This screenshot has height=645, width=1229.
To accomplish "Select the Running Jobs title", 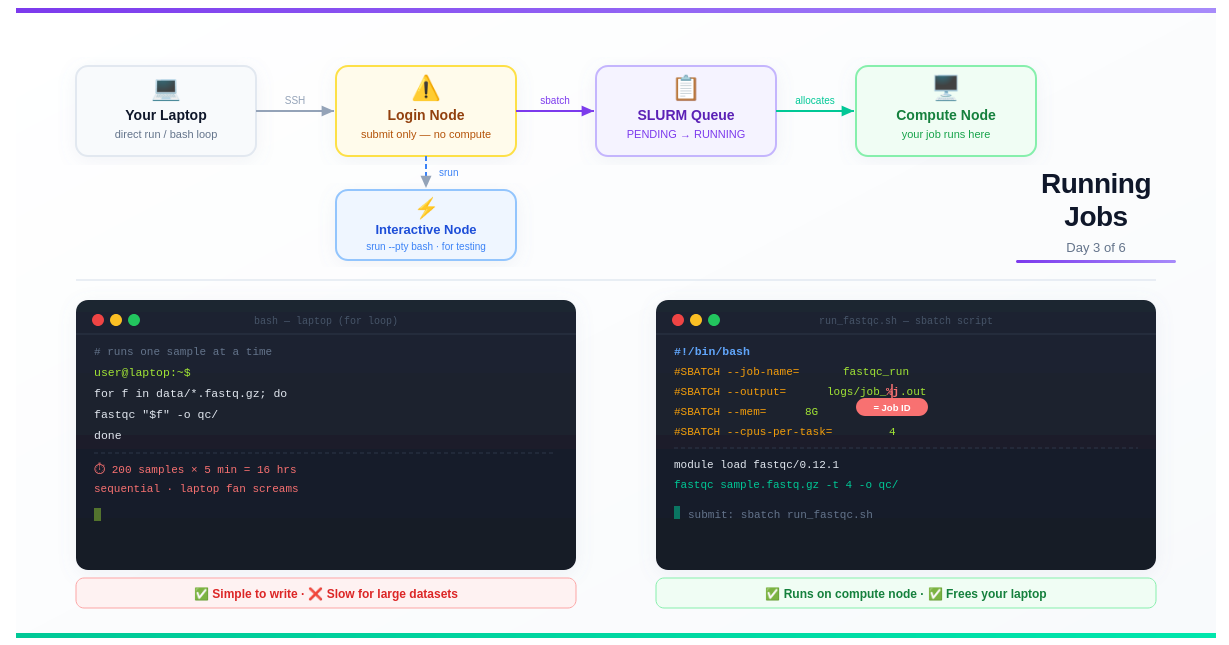I will point(1096,200).
